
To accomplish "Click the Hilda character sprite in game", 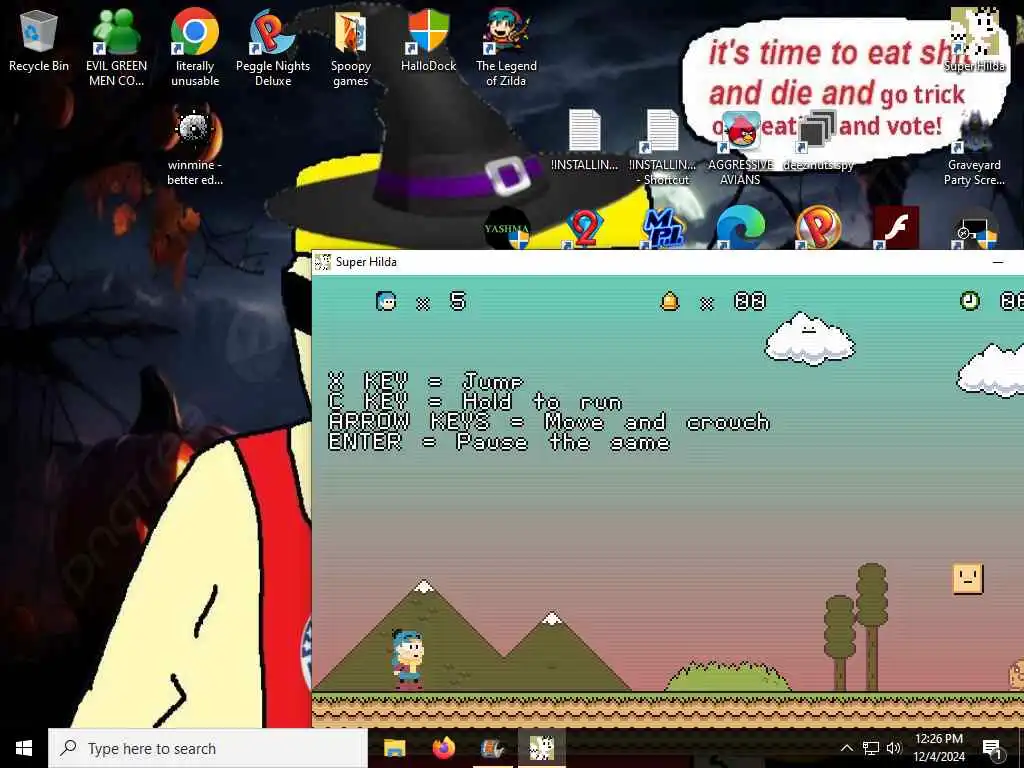I will tap(408, 658).
